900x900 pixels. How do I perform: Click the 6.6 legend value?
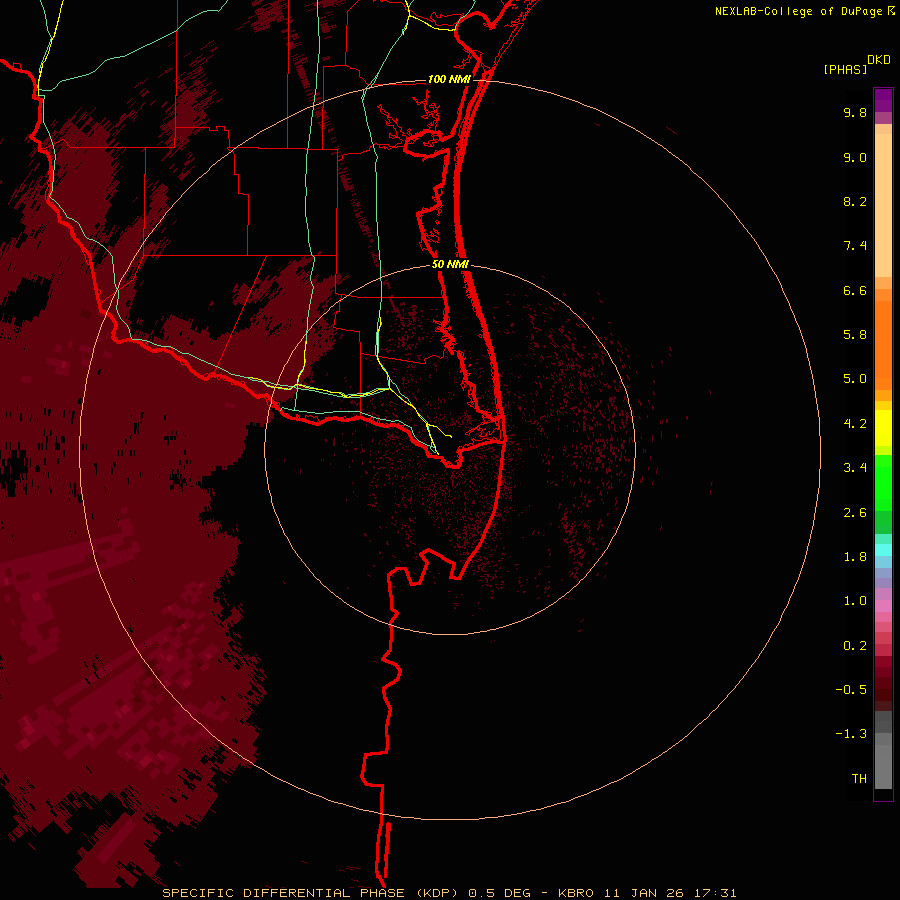pyautogui.click(x=855, y=290)
